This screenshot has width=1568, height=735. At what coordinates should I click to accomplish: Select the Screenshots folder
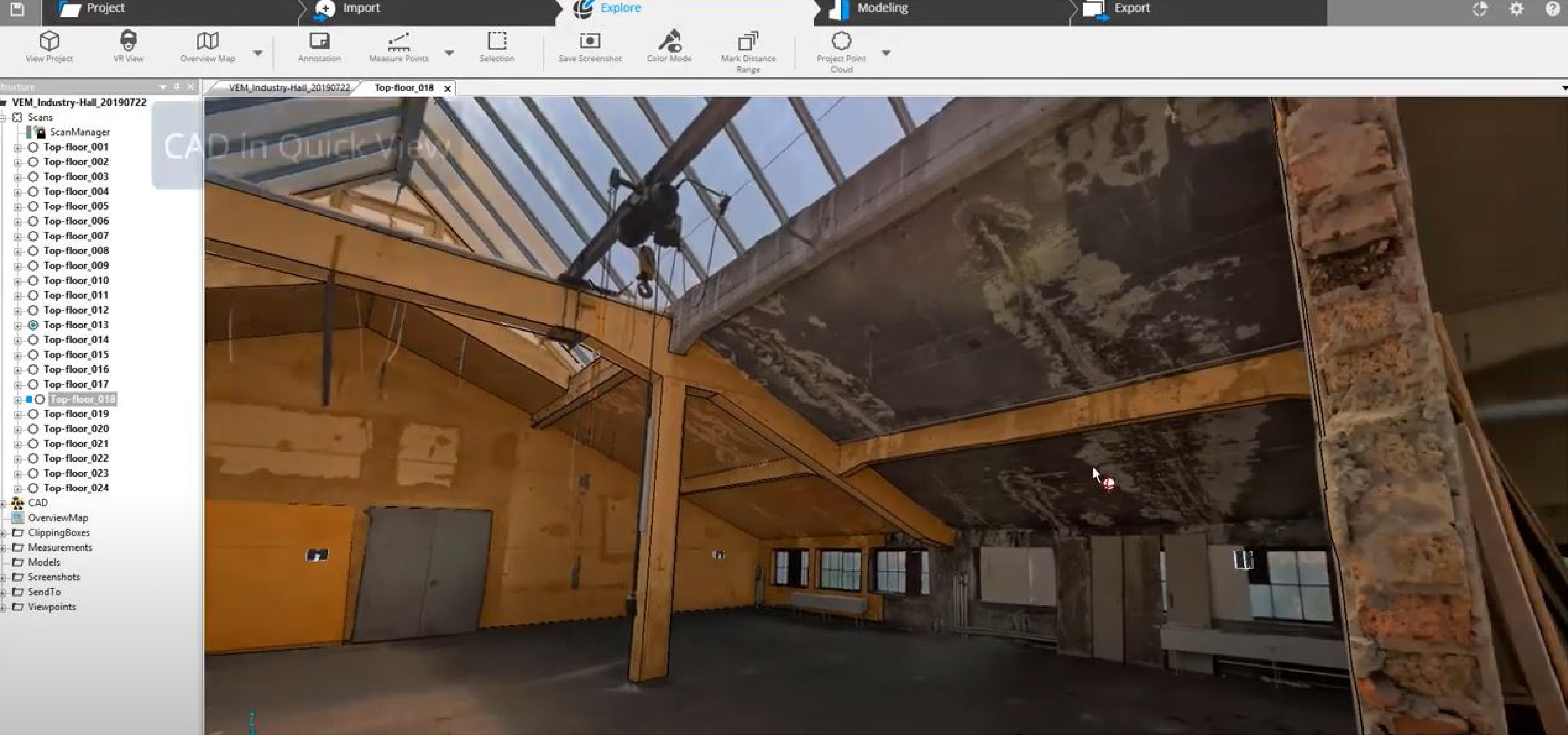tap(54, 577)
